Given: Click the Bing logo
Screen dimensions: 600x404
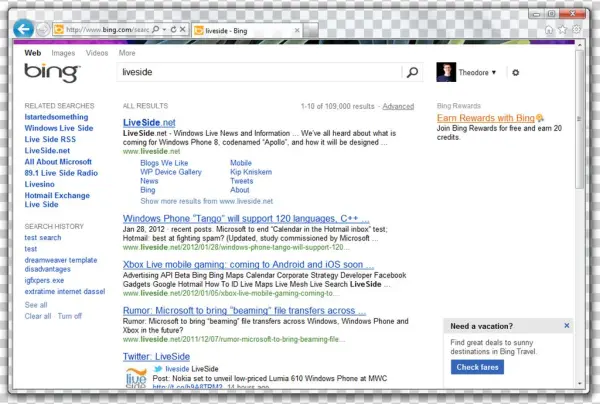Looking at the screenshot, I should click(52, 73).
